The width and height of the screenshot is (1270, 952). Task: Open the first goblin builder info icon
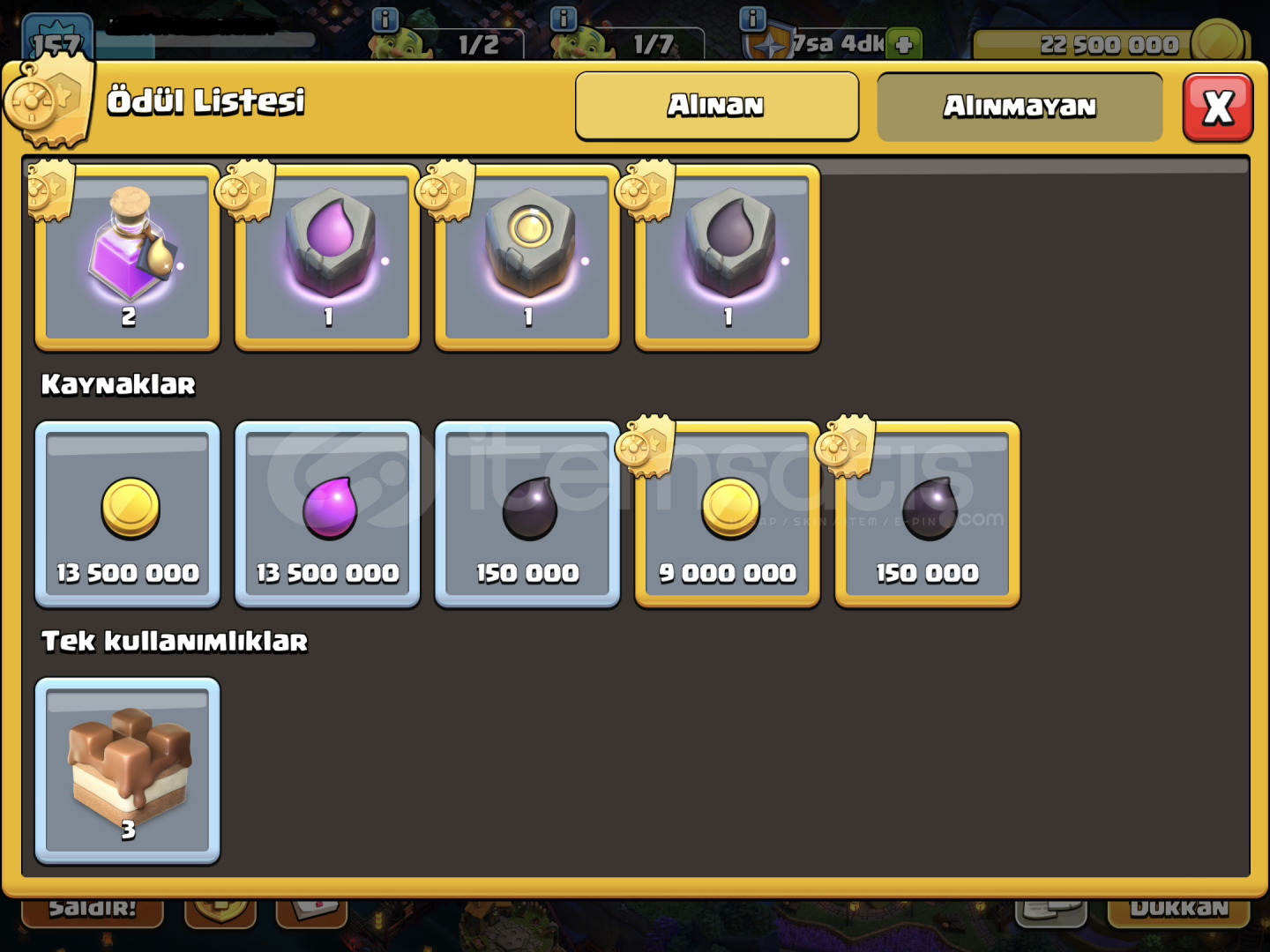pos(385,19)
